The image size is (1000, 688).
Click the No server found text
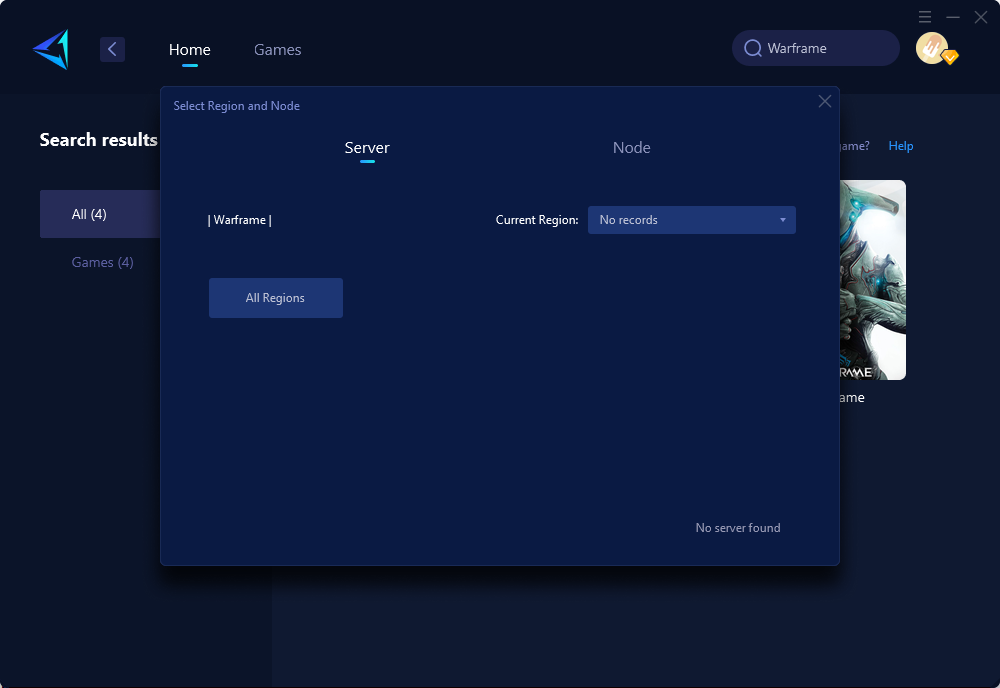tap(738, 528)
